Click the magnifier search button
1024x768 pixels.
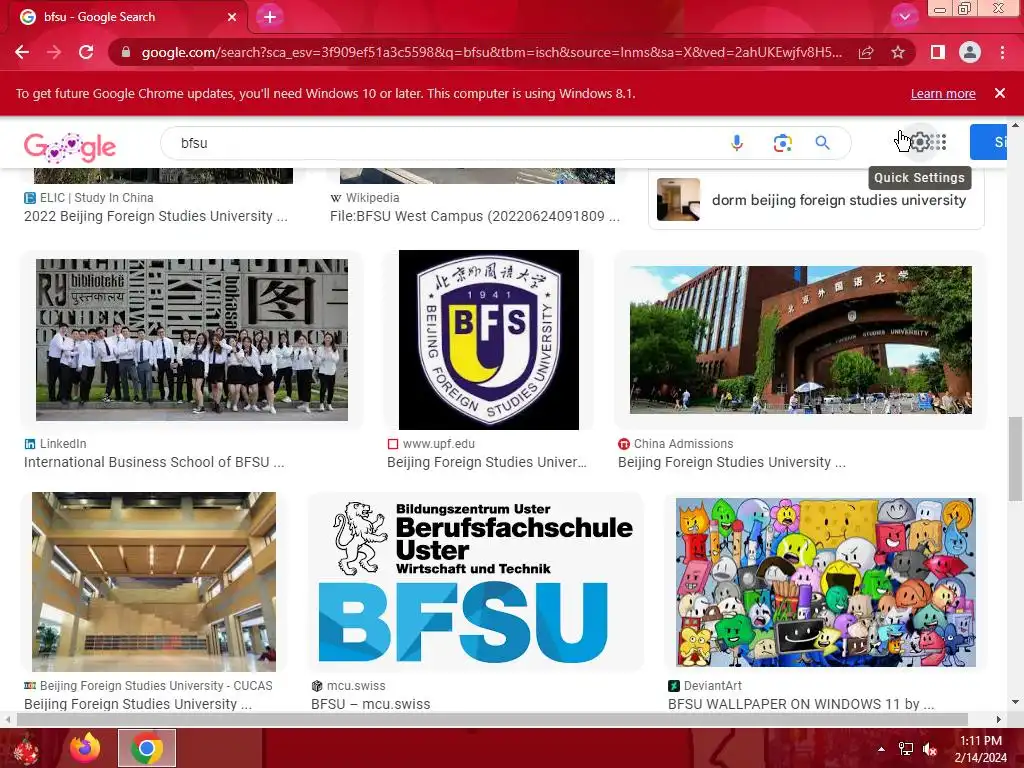coord(822,143)
